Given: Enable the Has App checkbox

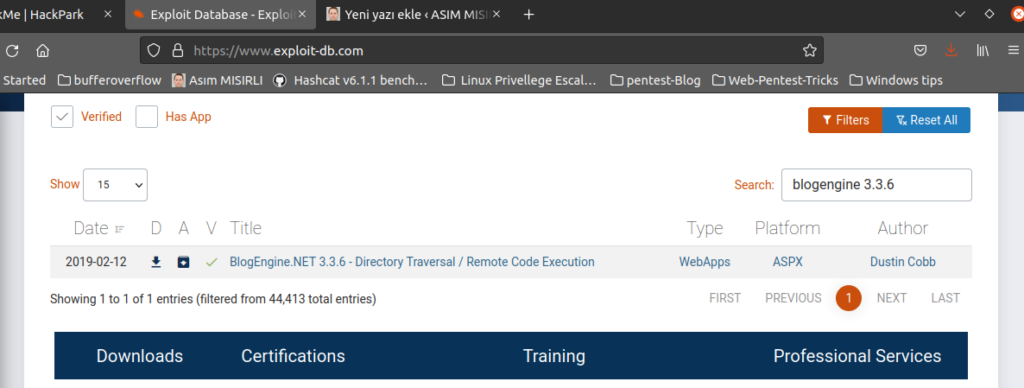Looking at the screenshot, I should tap(147, 117).
